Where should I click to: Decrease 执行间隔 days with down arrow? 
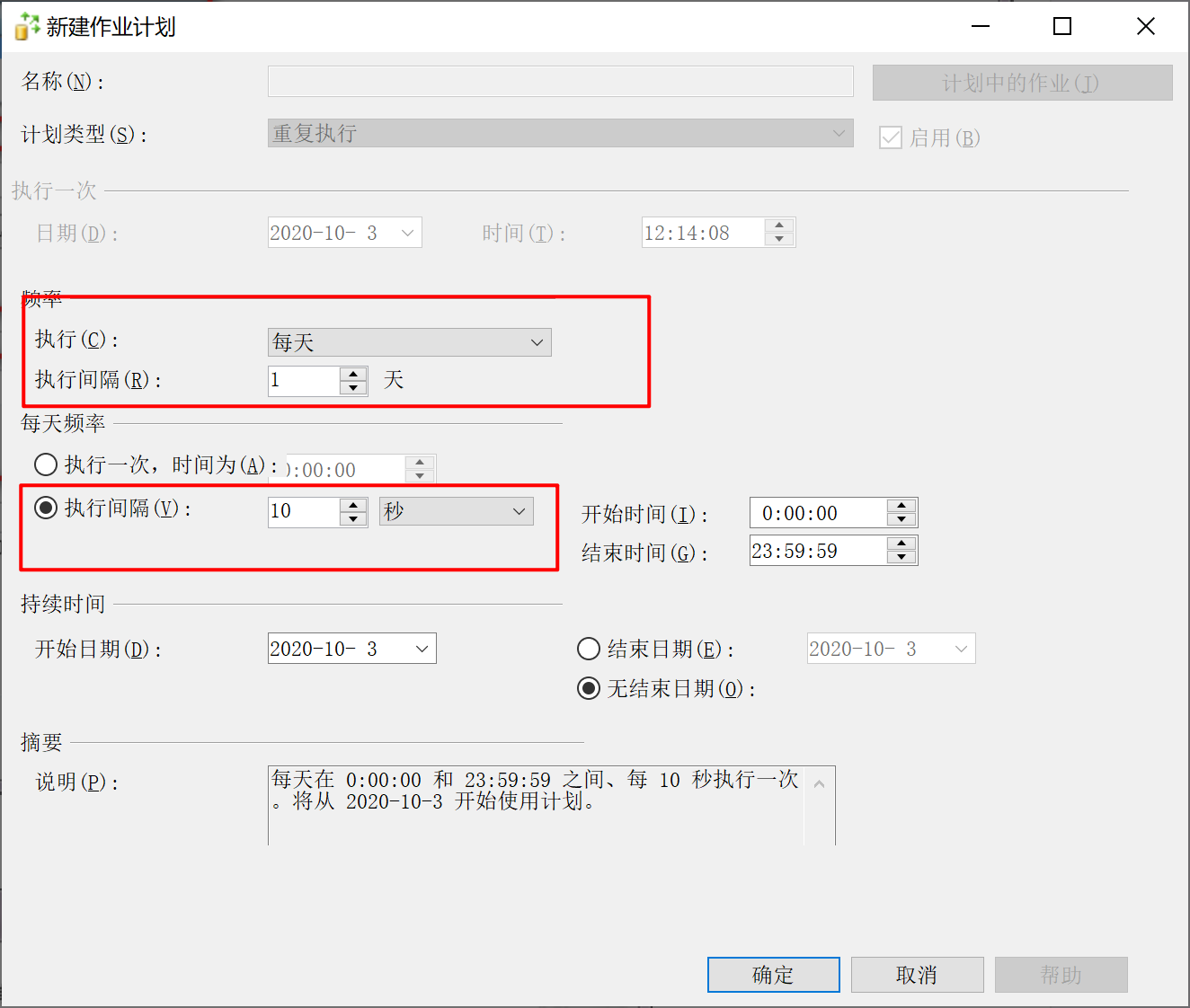coord(353,388)
